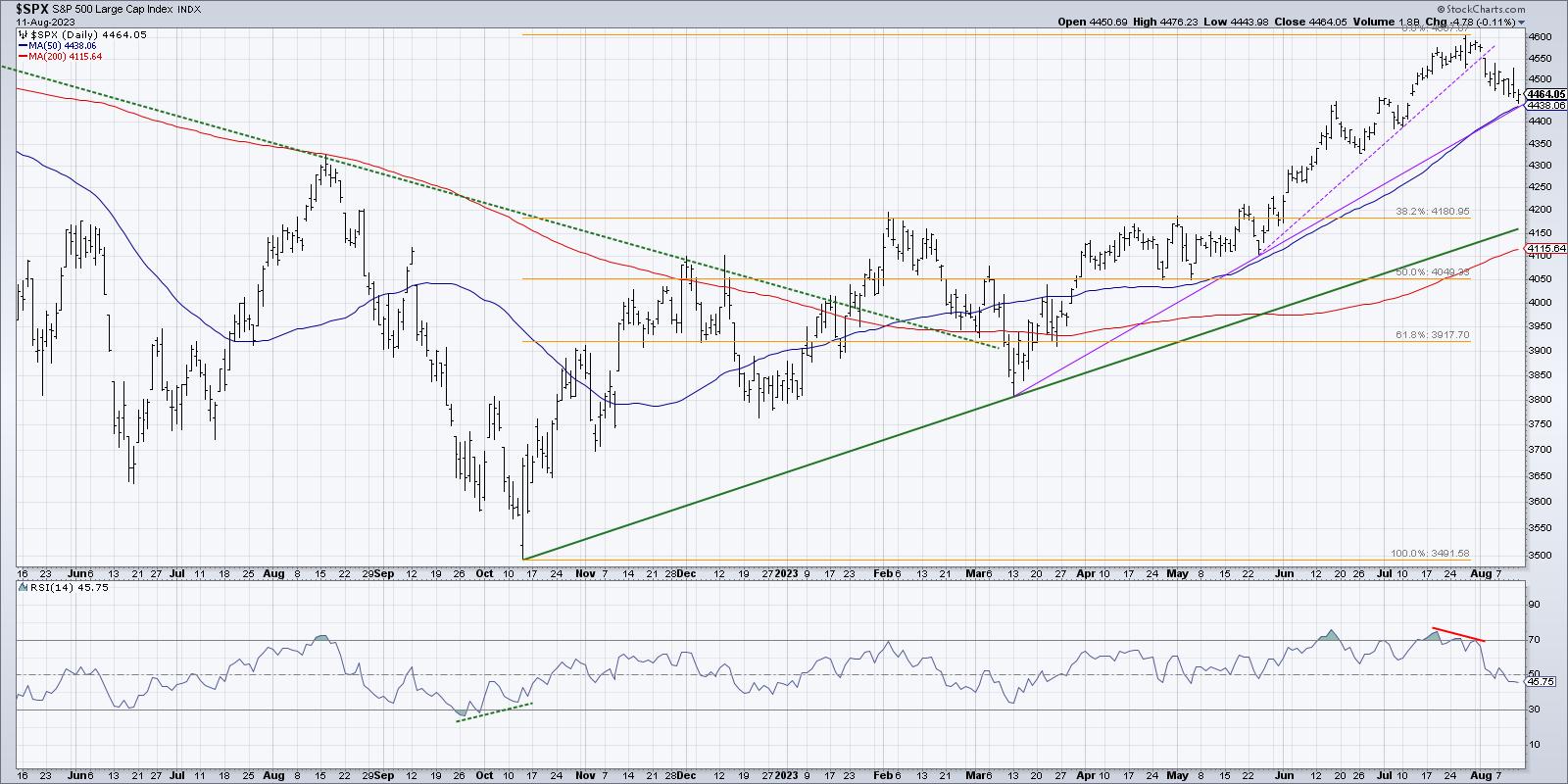Click the red RSI bearish divergence line
This screenshot has height=784, width=1568.
coord(1458,634)
